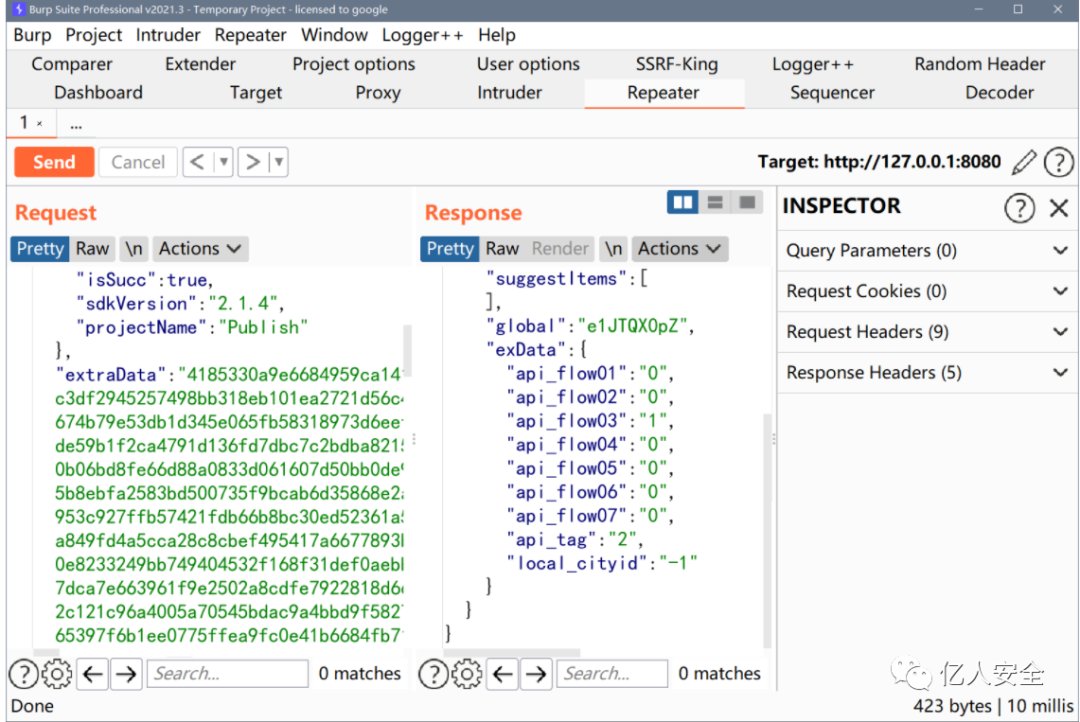Select top-bottom layout view icon
Screen dimensions: 1080x722
(715, 202)
